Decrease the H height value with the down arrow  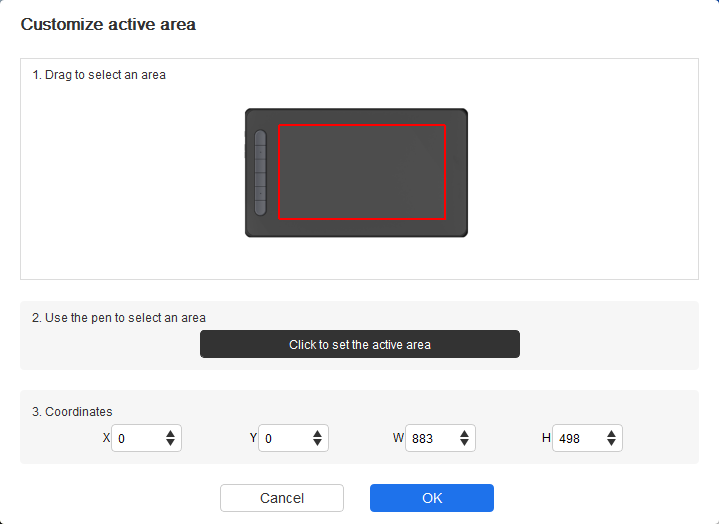(x=611, y=442)
